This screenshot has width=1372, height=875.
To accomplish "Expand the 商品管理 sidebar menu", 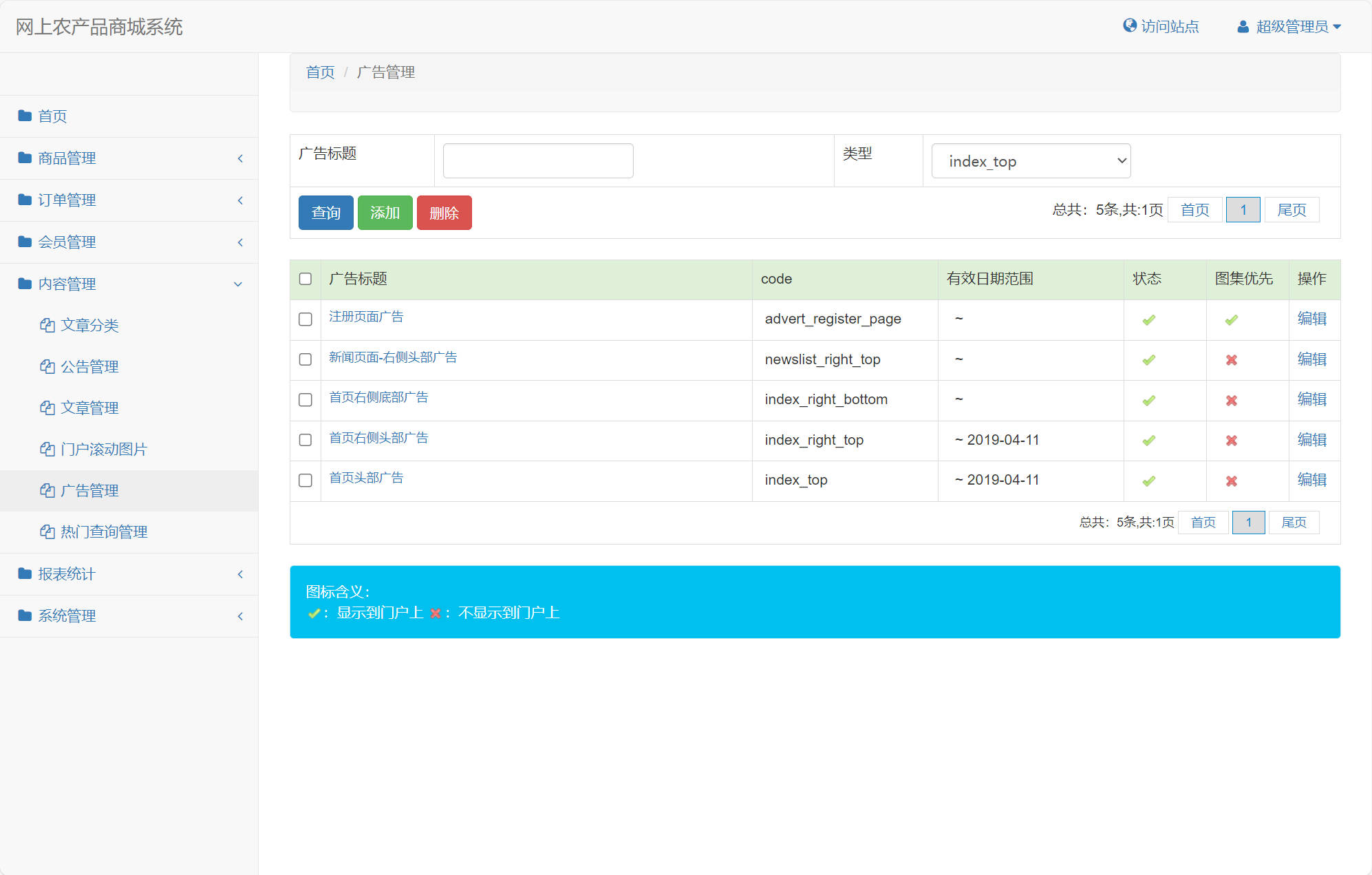I will click(x=67, y=158).
